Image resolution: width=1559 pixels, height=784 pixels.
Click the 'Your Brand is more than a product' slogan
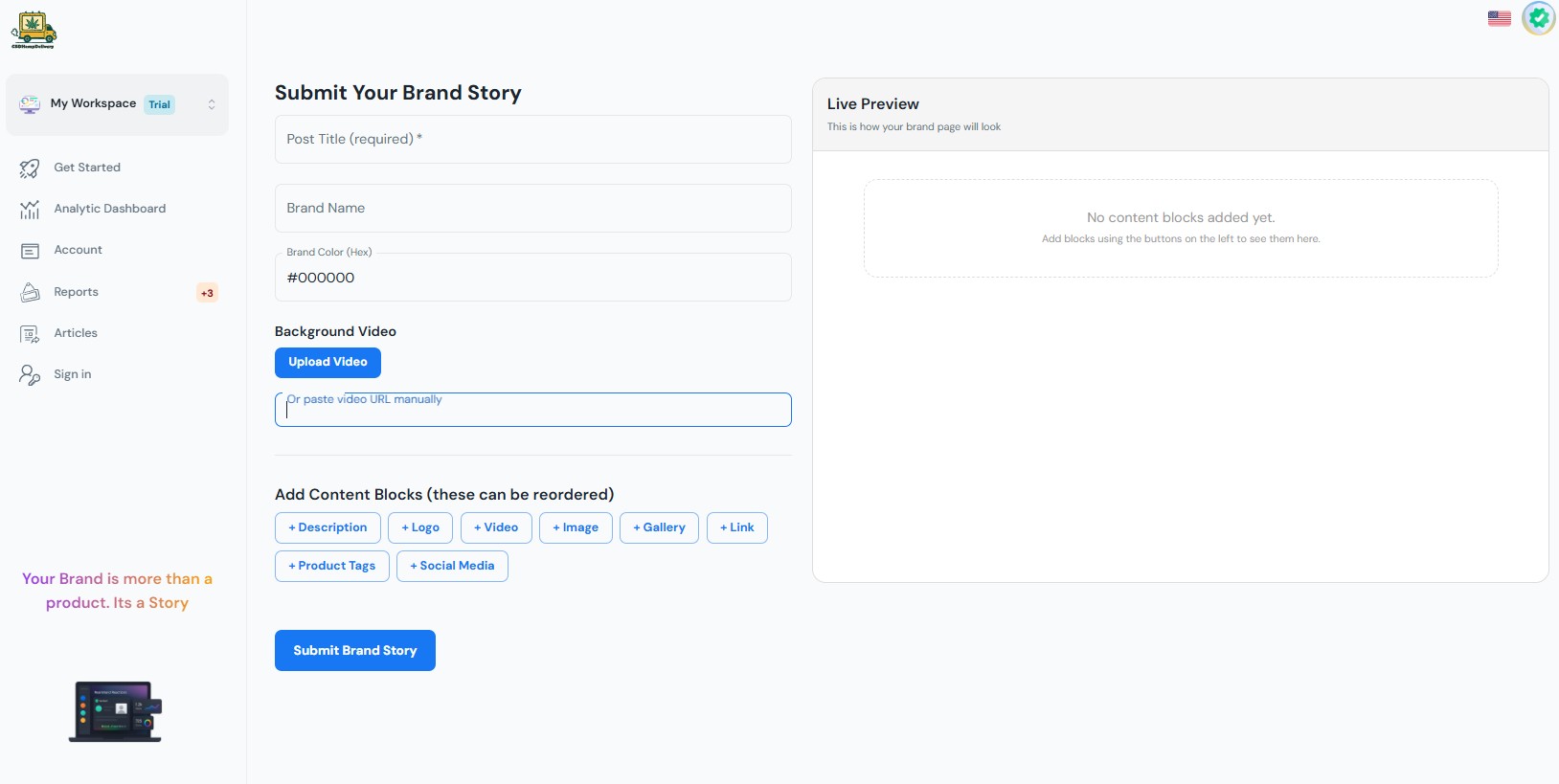117,591
